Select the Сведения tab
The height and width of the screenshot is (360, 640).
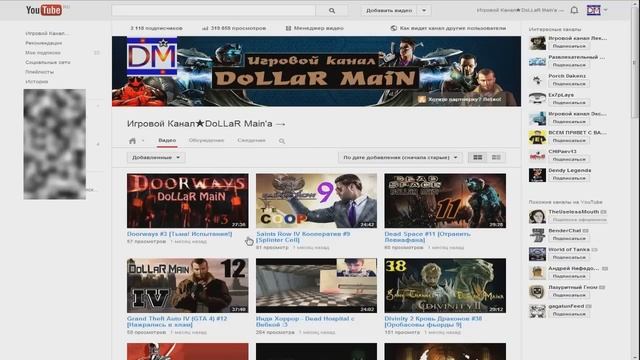click(x=251, y=140)
